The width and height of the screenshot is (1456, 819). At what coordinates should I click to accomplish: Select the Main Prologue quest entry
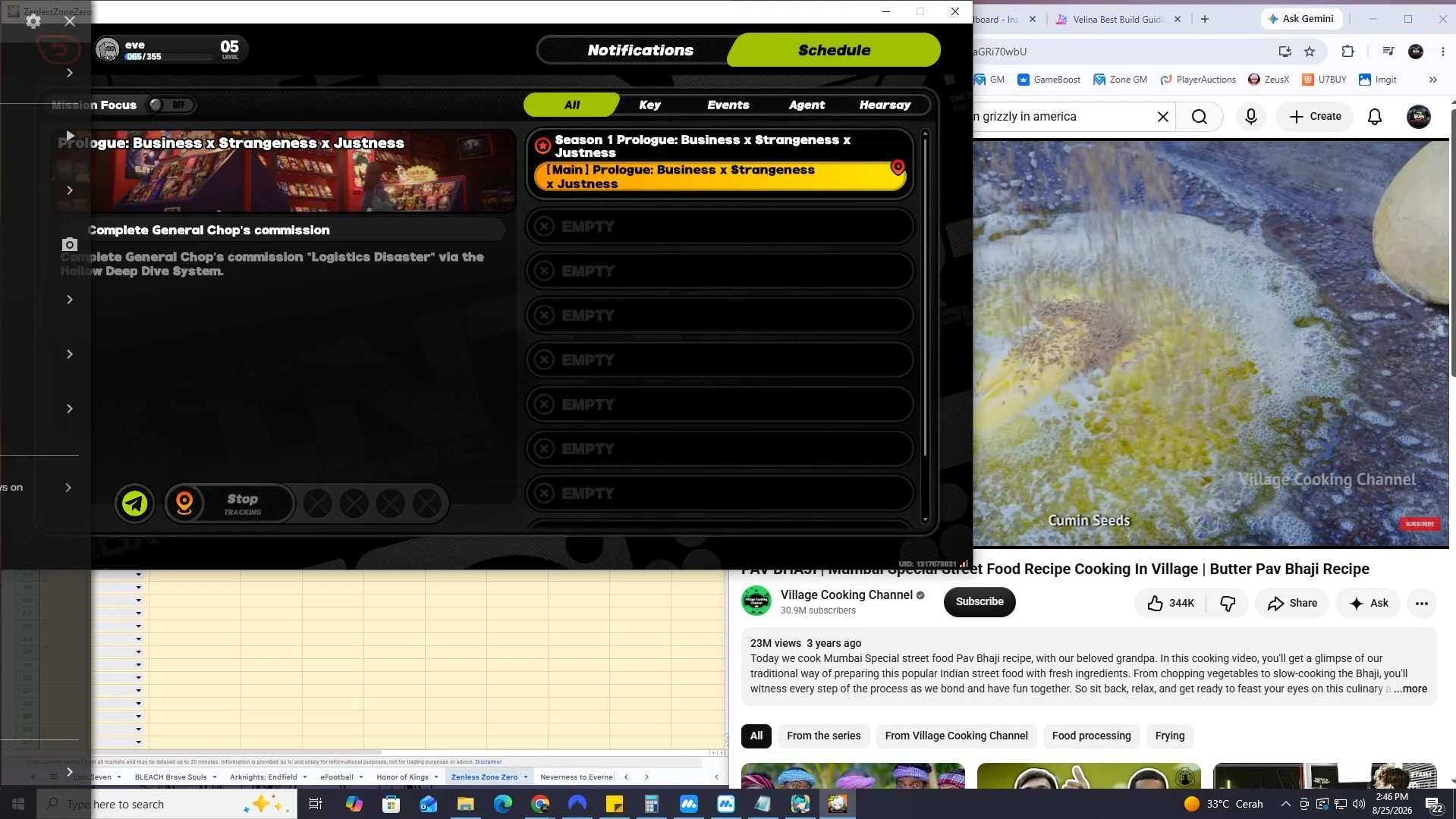719,177
